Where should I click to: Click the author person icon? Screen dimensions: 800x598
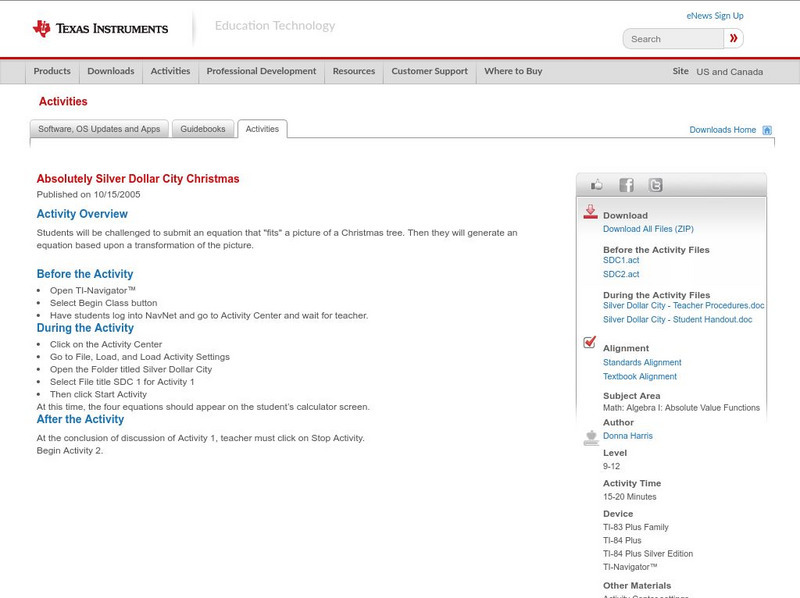point(590,437)
